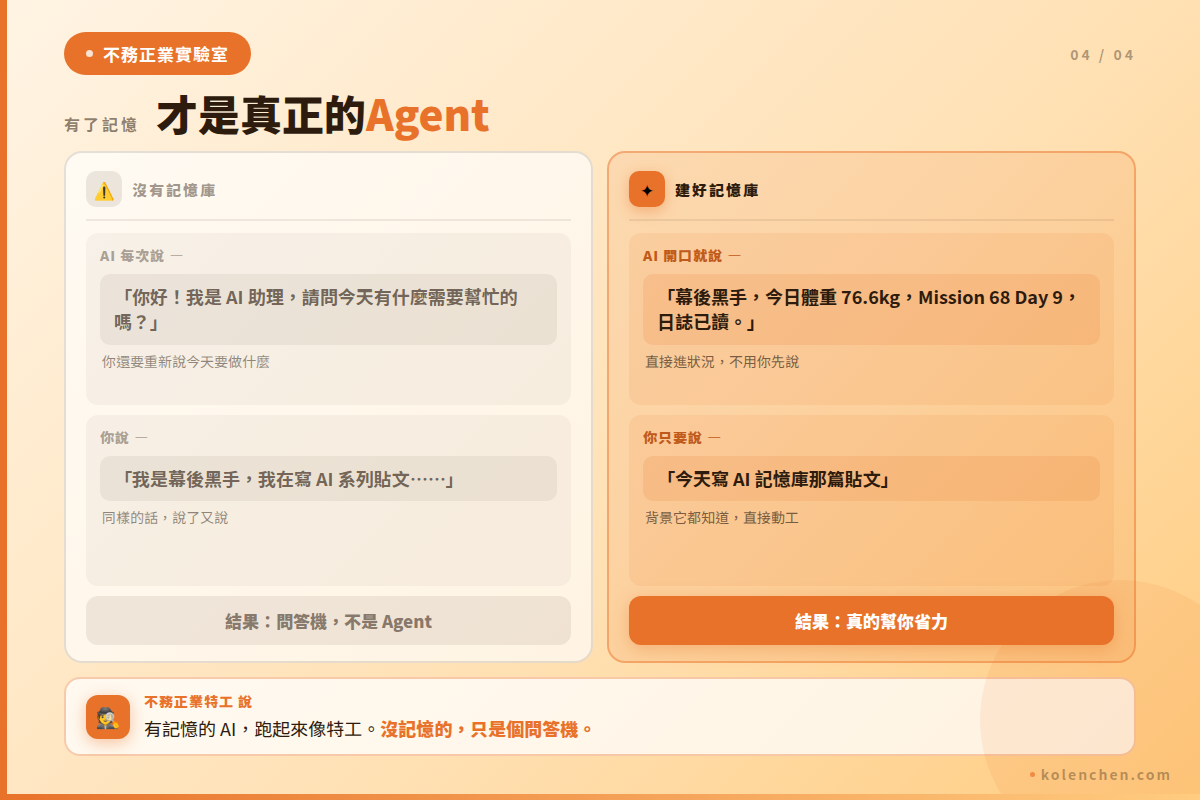
Task: Open the kolenchen.com link
Action: click(x=1100, y=775)
